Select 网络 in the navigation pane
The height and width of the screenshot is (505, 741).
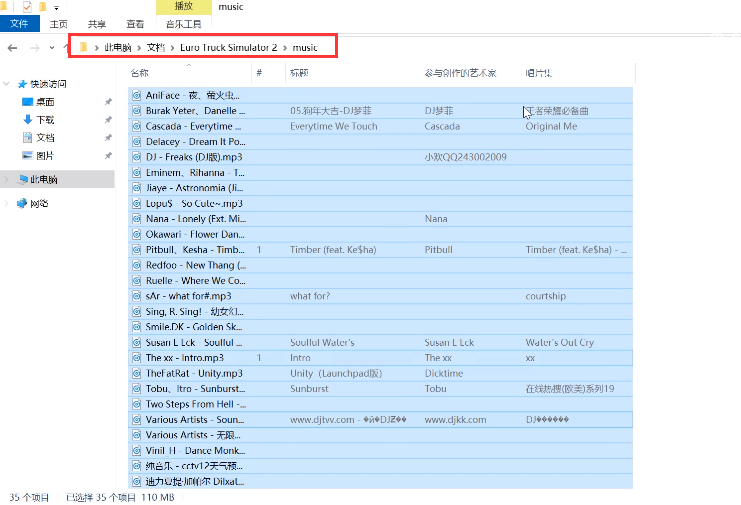click(39, 203)
